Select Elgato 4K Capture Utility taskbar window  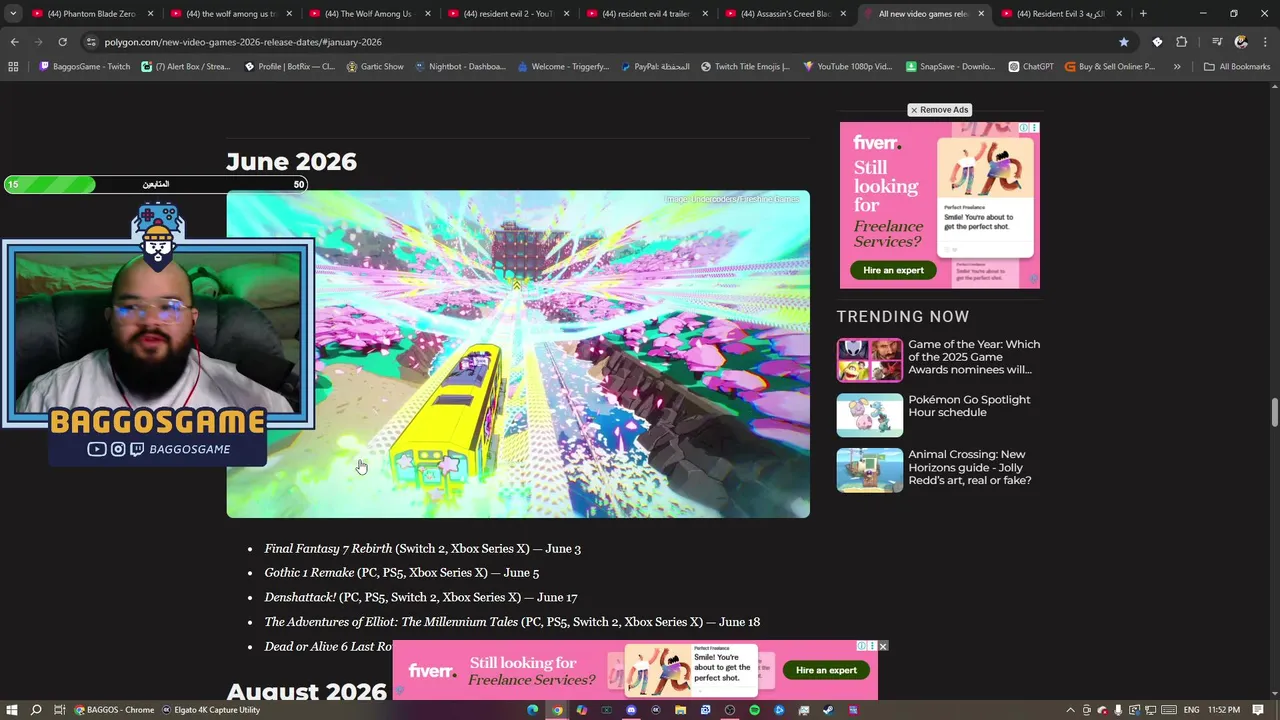211,710
